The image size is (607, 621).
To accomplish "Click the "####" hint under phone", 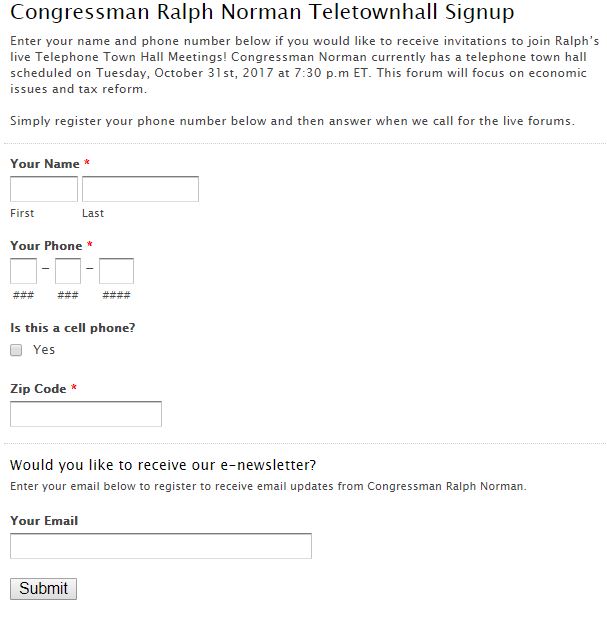I will pos(116,295).
